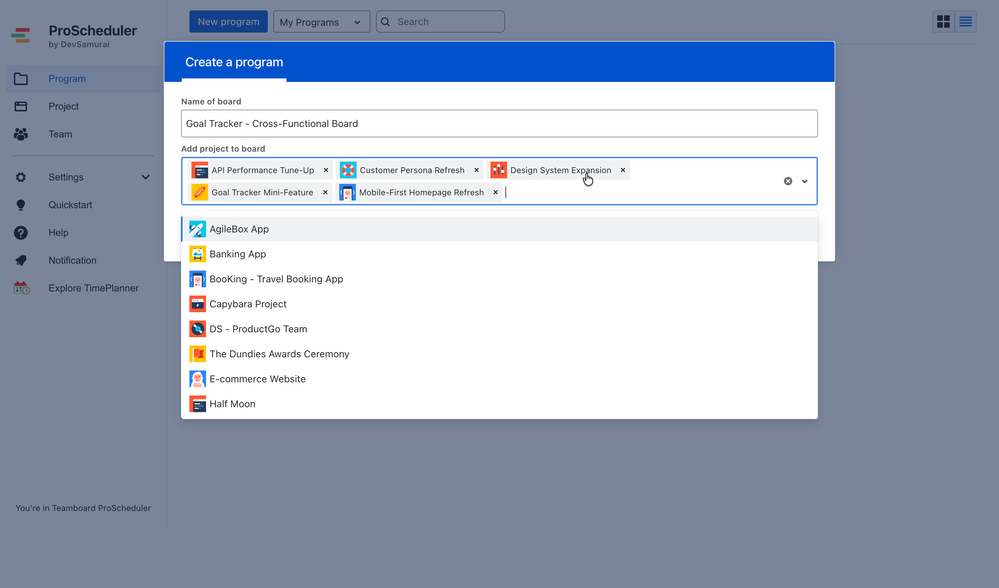Select Banking App from the list
999x588 pixels.
(x=500, y=254)
